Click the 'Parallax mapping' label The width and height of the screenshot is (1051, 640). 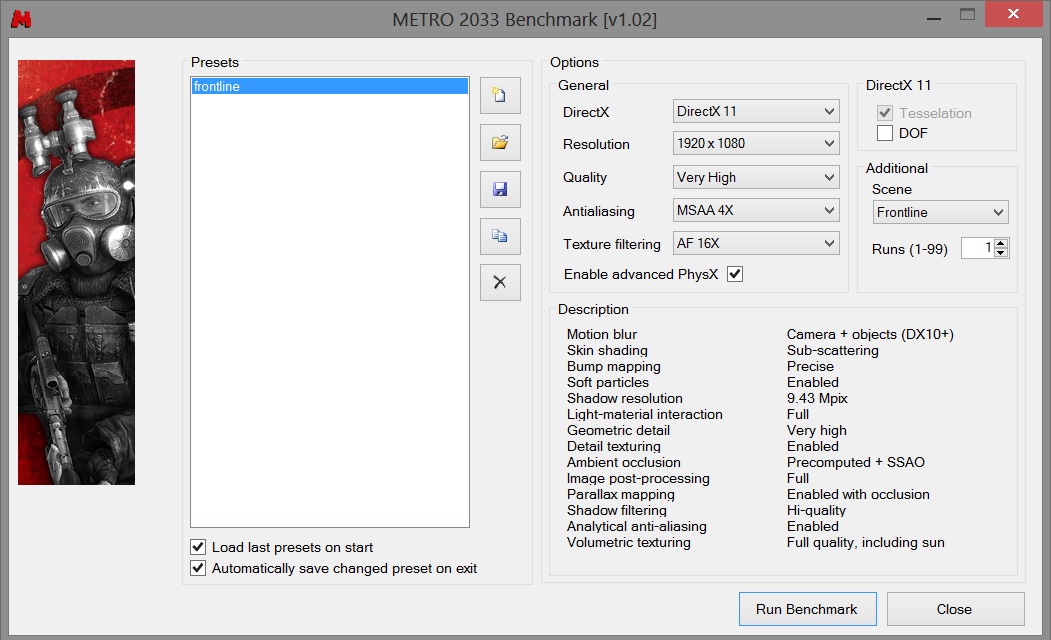pyautogui.click(x=621, y=494)
